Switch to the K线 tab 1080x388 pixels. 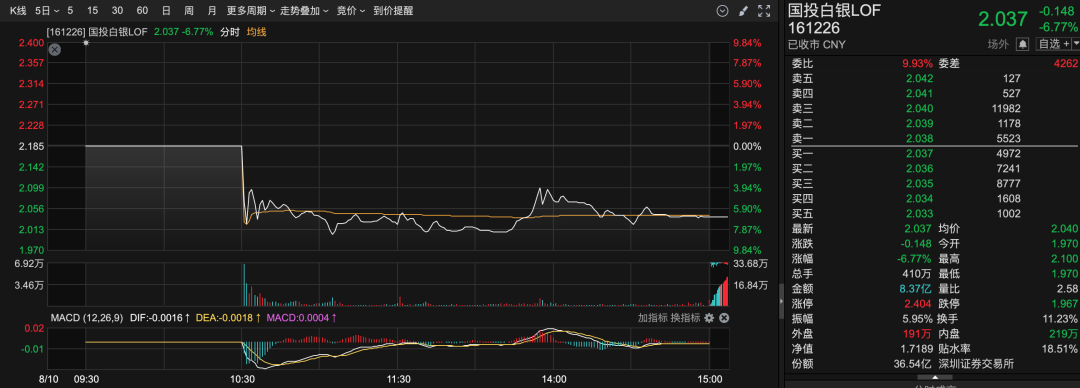(x=18, y=11)
